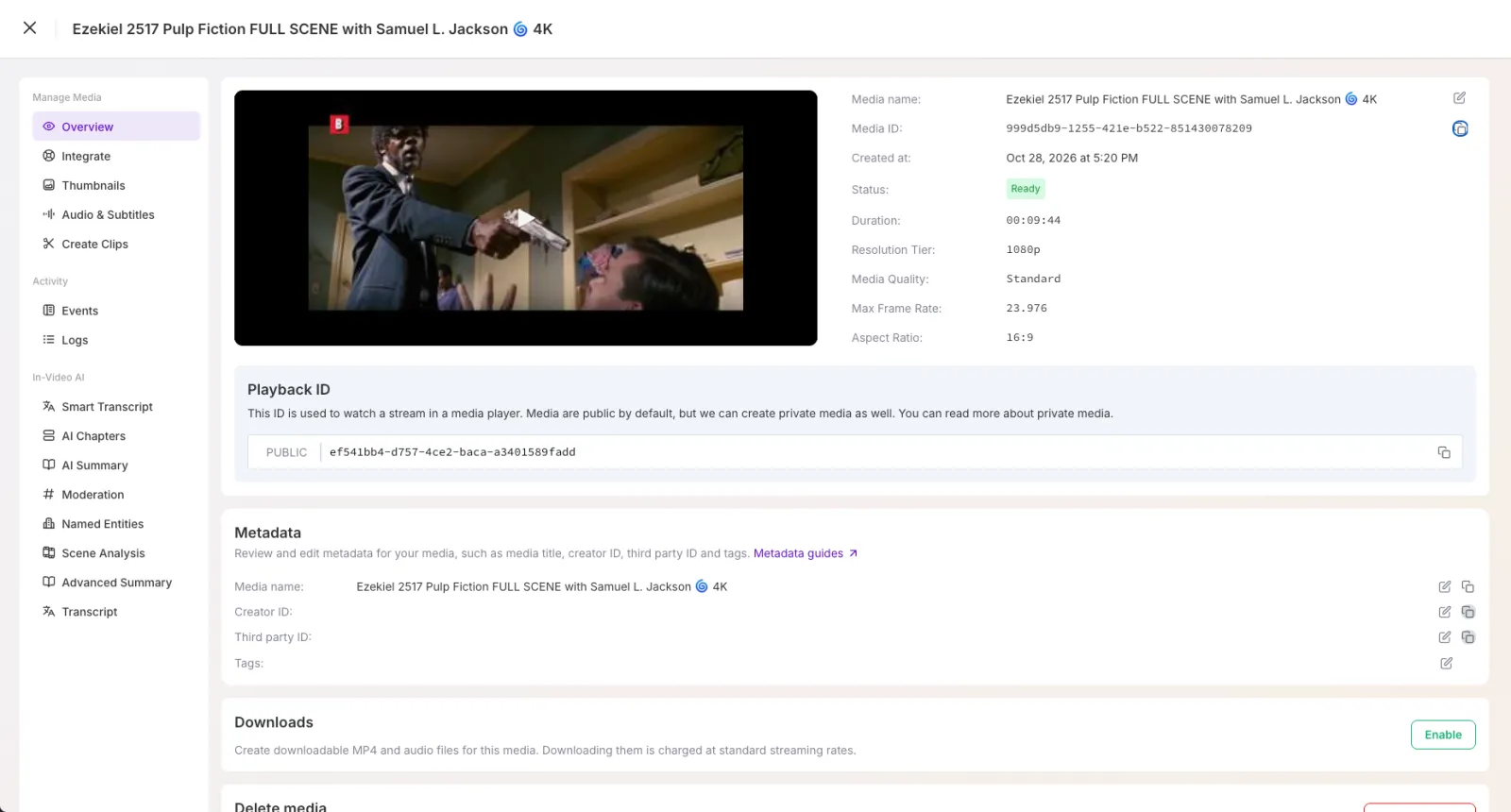The width and height of the screenshot is (1511, 812).
Task: Close the media detail panel with the X icon
Action: 30,28
